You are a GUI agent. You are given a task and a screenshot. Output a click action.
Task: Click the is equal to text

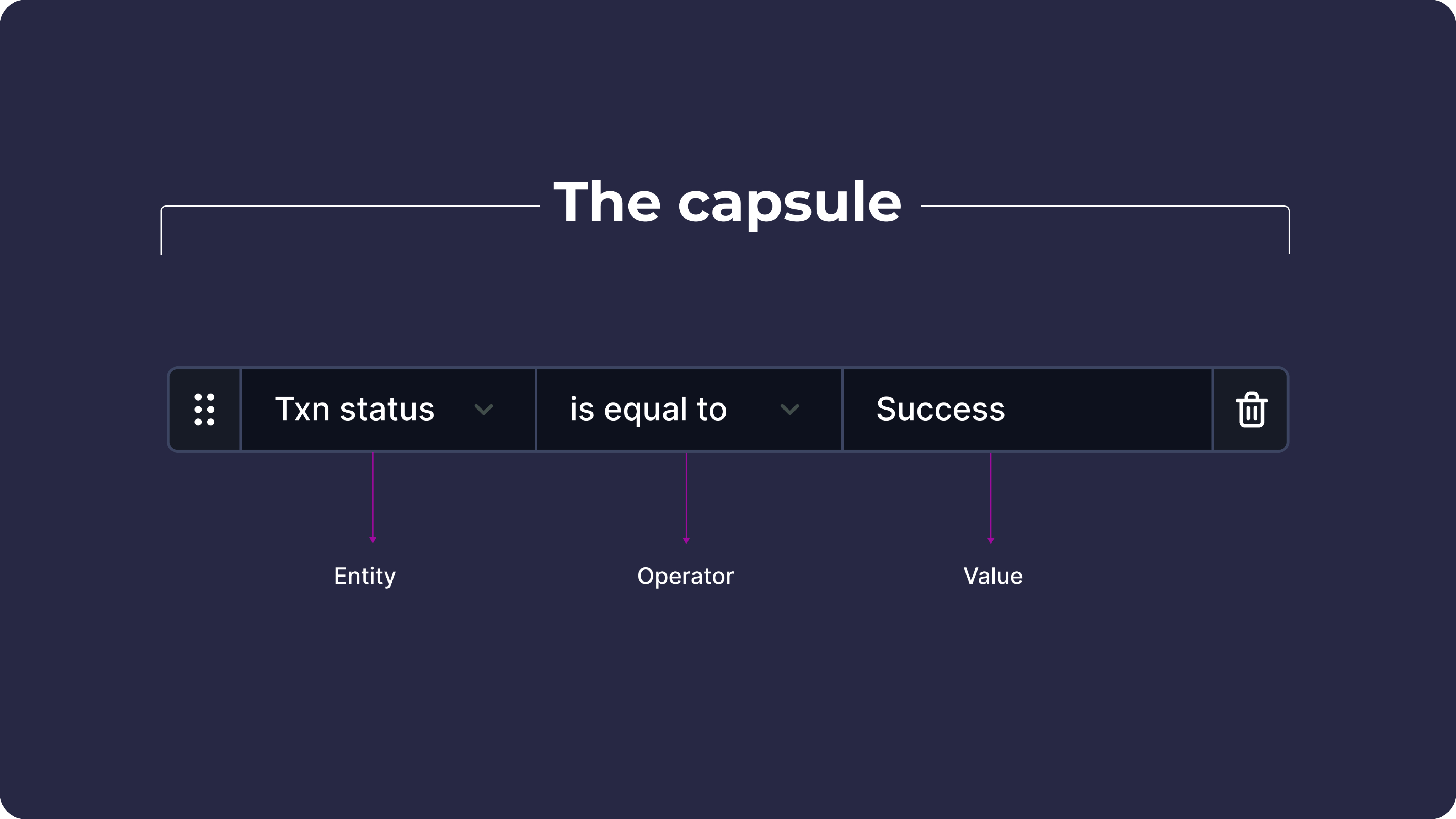click(648, 409)
